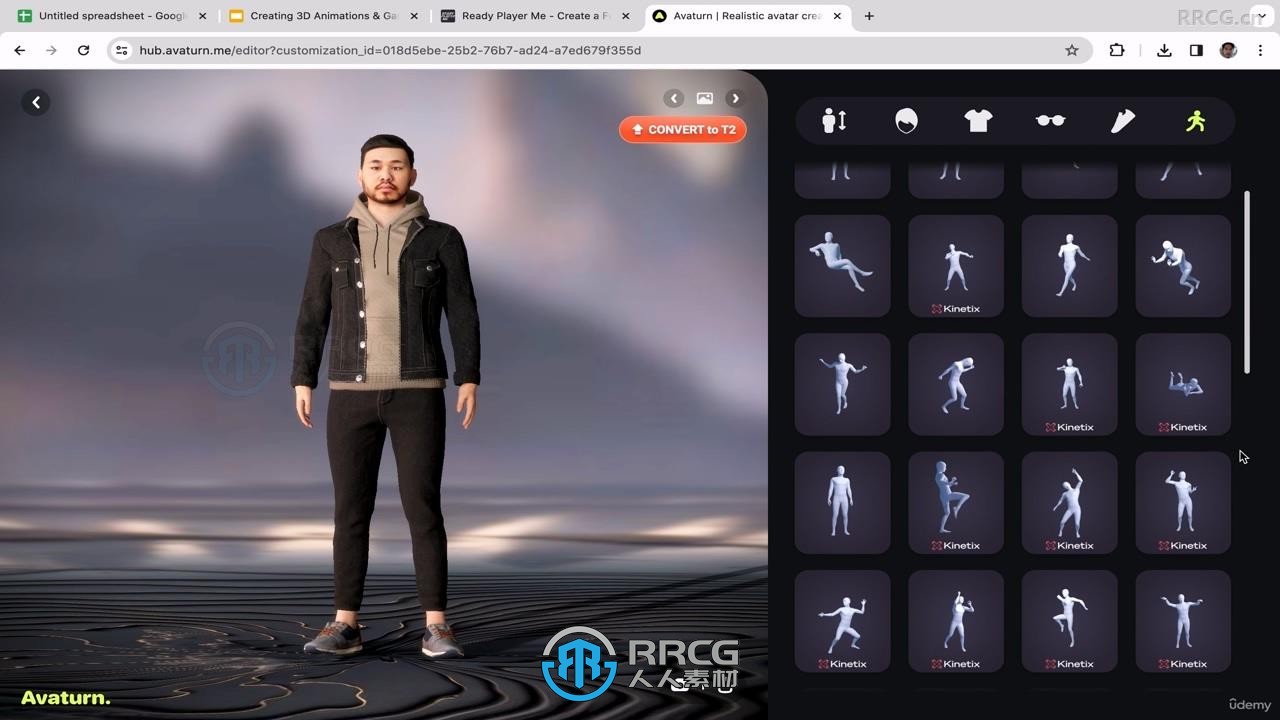This screenshot has width=1280, height=720.
Task: Switch to Ready Player Me tab
Action: [536, 16]
